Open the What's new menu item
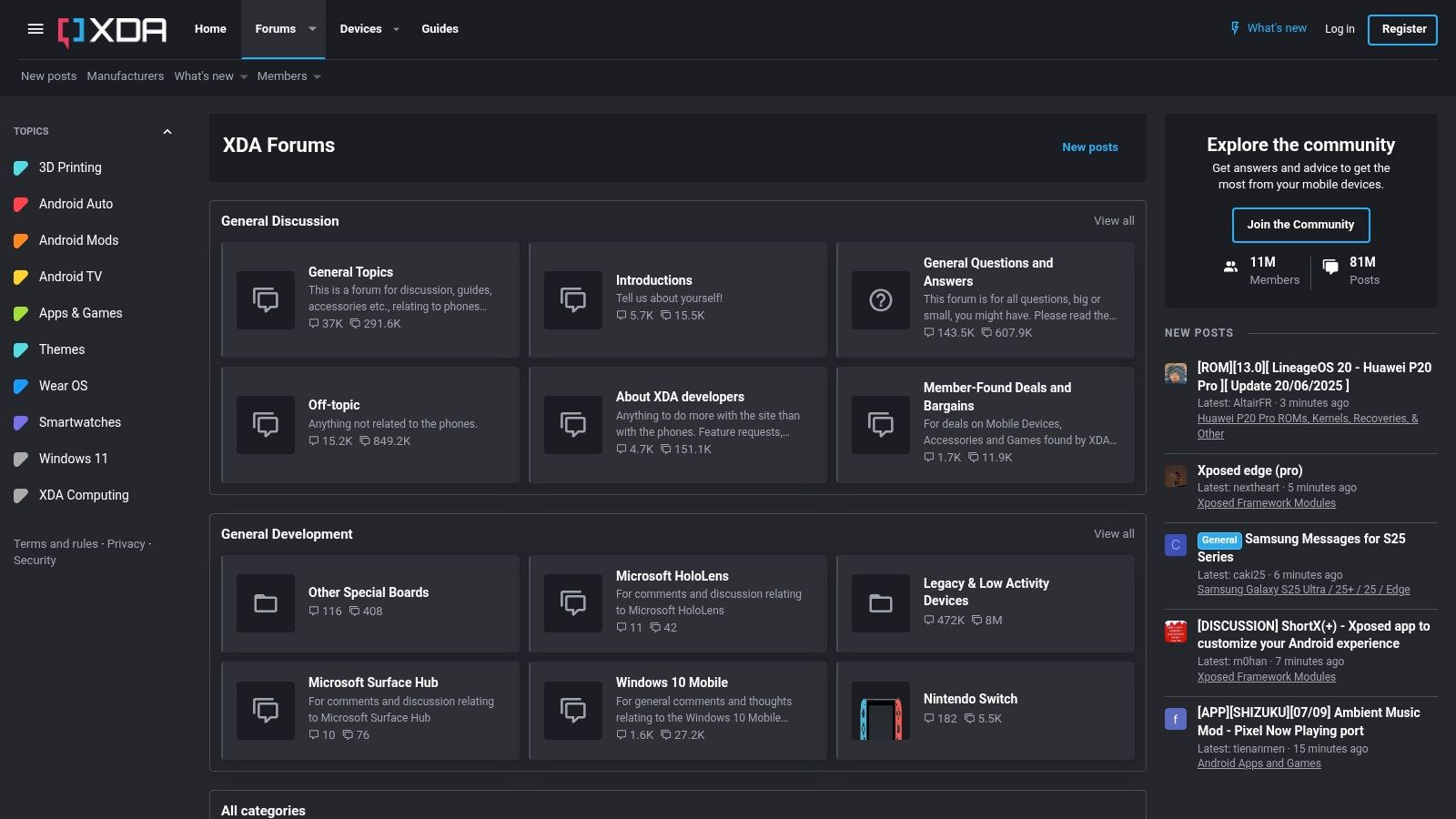 pos(1268,27)
